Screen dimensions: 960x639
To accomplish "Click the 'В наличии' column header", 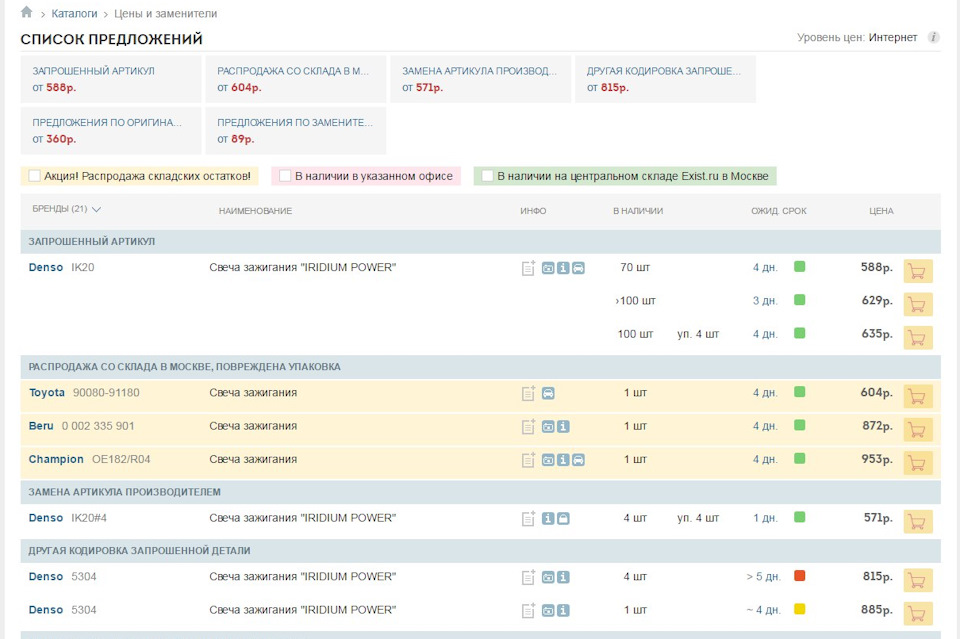I will point(638,211).
